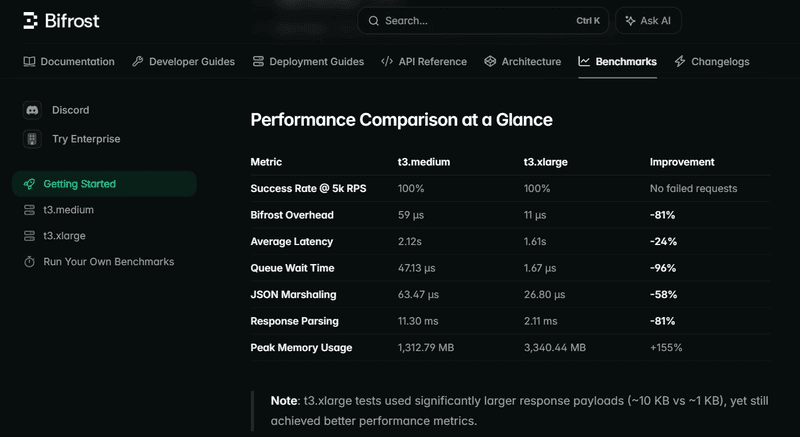This screenshot has height=437, width=800.
Task: Click the 3,340.44 MB memory value
Action: pos(555,348)
